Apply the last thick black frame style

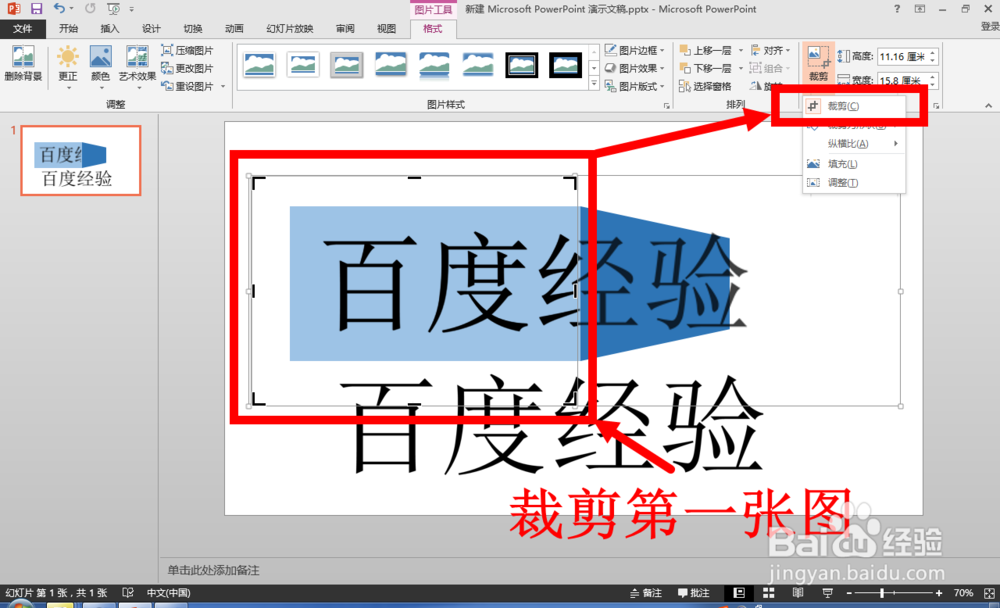pyautogui.click(x=565, y=65)
